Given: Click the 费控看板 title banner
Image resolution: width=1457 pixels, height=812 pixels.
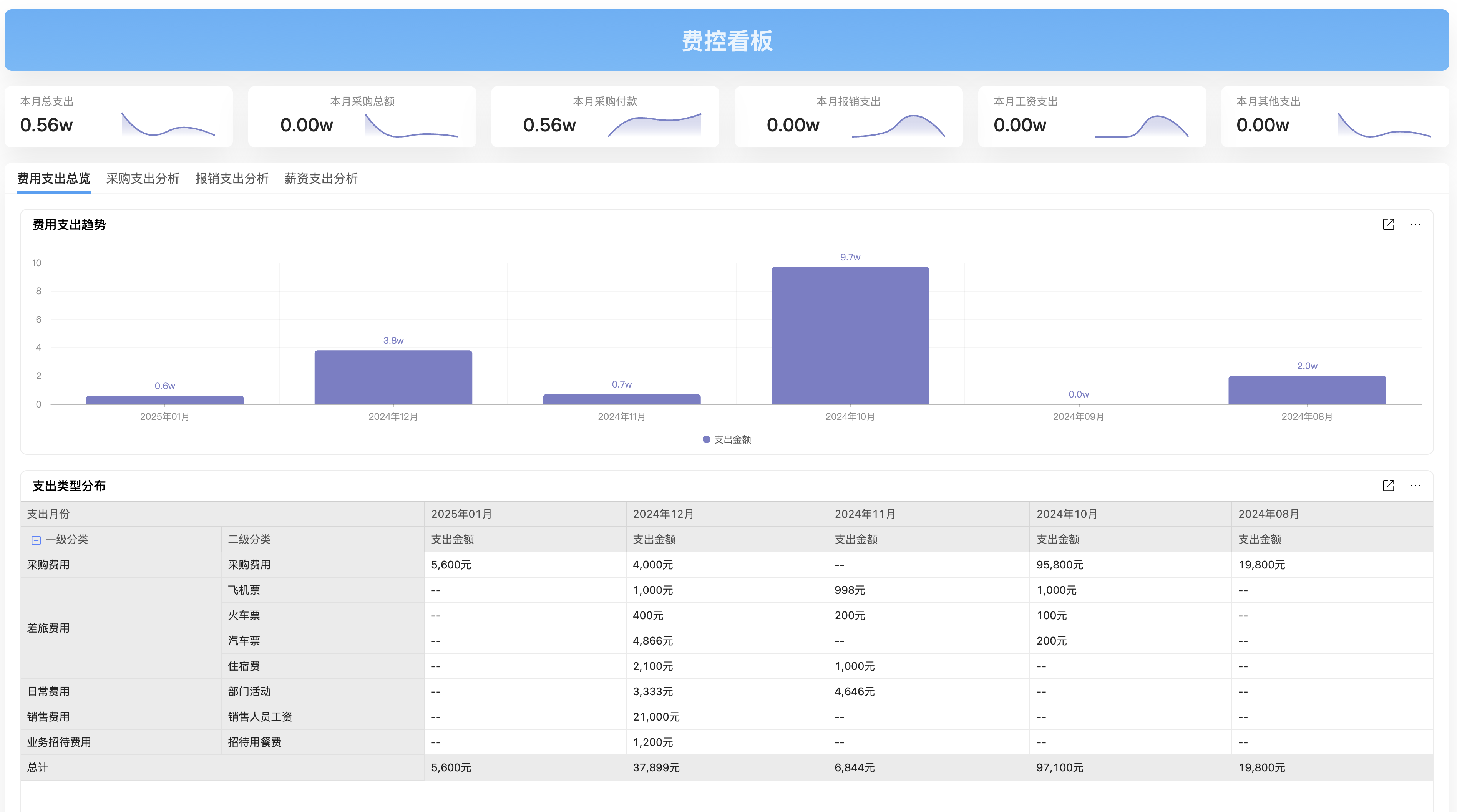Looking at the screenshot, I should tap(727, 40).
